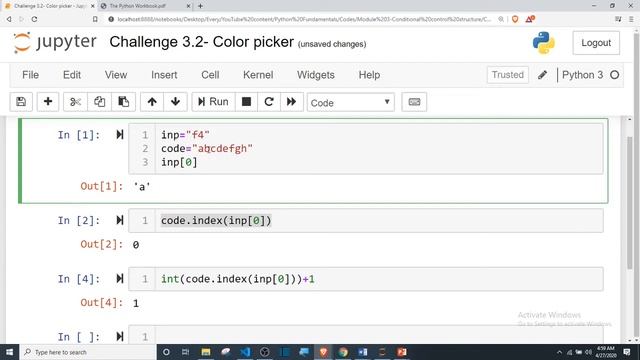Screen dimensions: 640x360
Task: Open the cell type Code dropdown
Action: pos(351,102)
